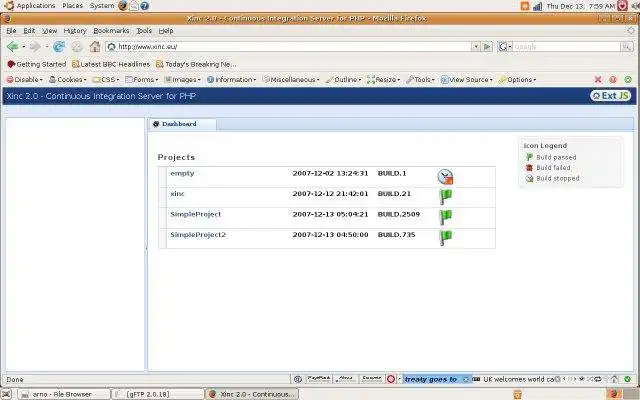Open the System menu in top panel
Viewport: 640px width, 400px height.
[x=102, y=6]
